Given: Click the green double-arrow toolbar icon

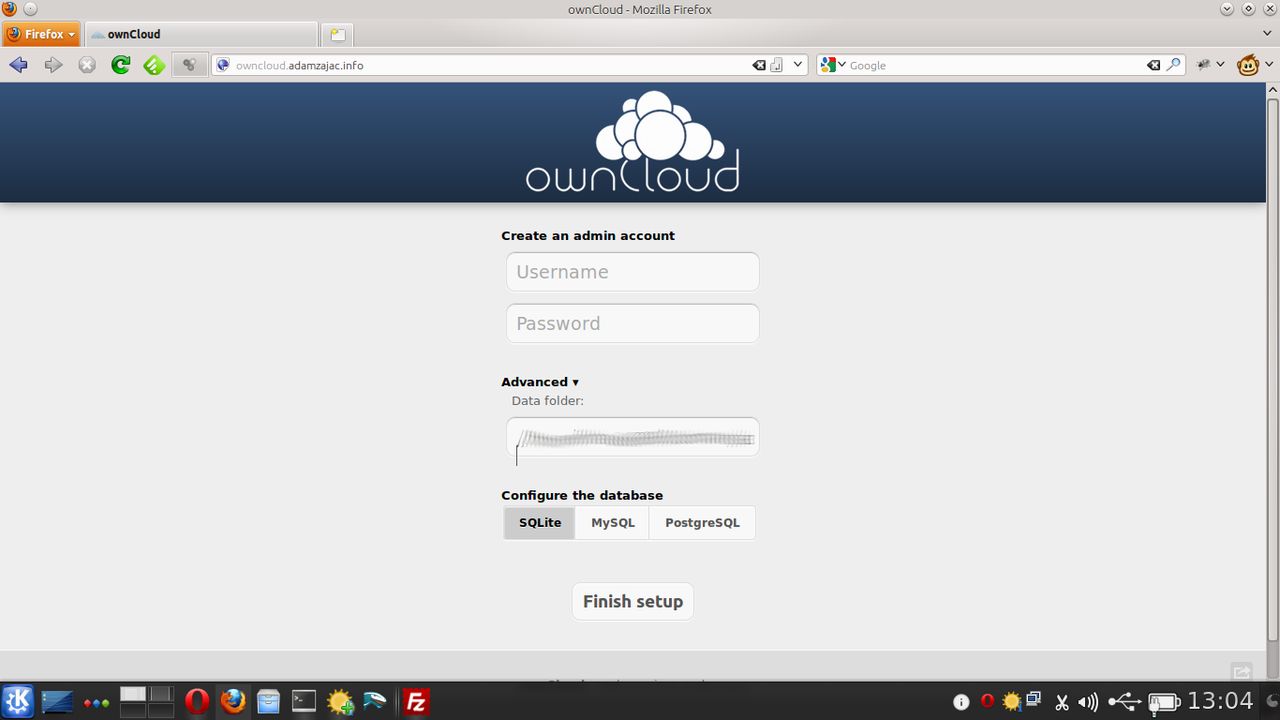Looking at the screenshot, I should click(x=154, y=65).
